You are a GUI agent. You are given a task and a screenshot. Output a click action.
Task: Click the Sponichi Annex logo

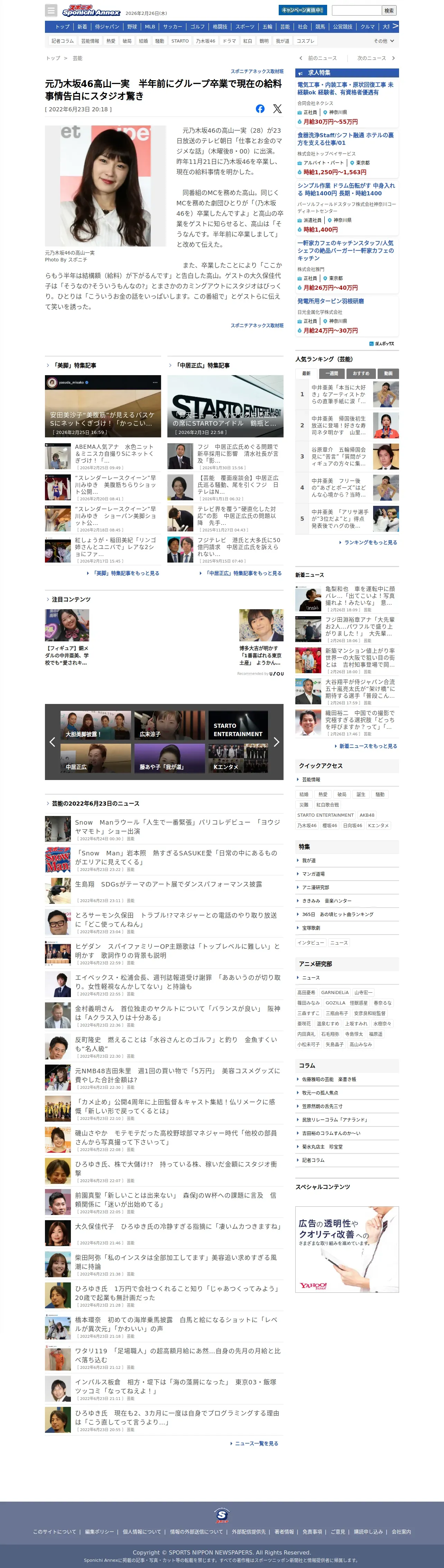(91, 10)
